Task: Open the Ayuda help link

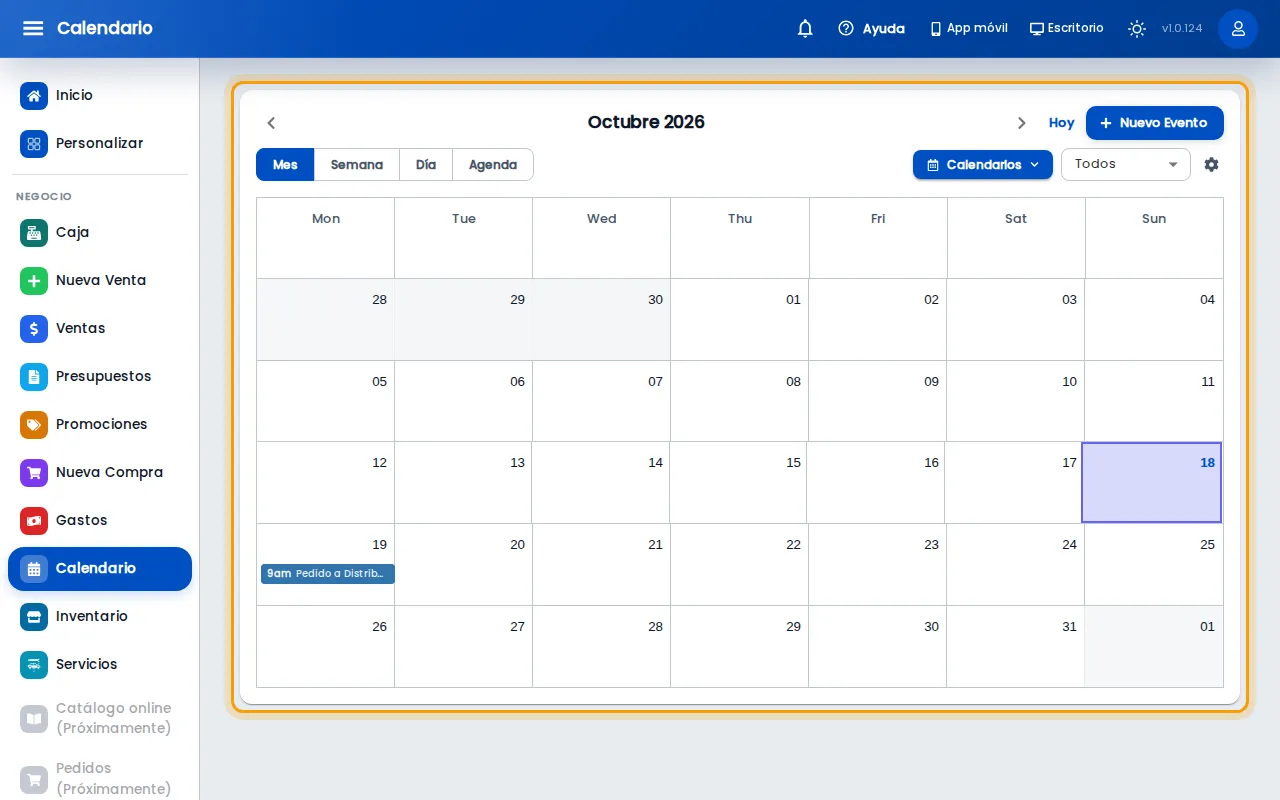Action: pyautogui.click(x=871, y=28)
